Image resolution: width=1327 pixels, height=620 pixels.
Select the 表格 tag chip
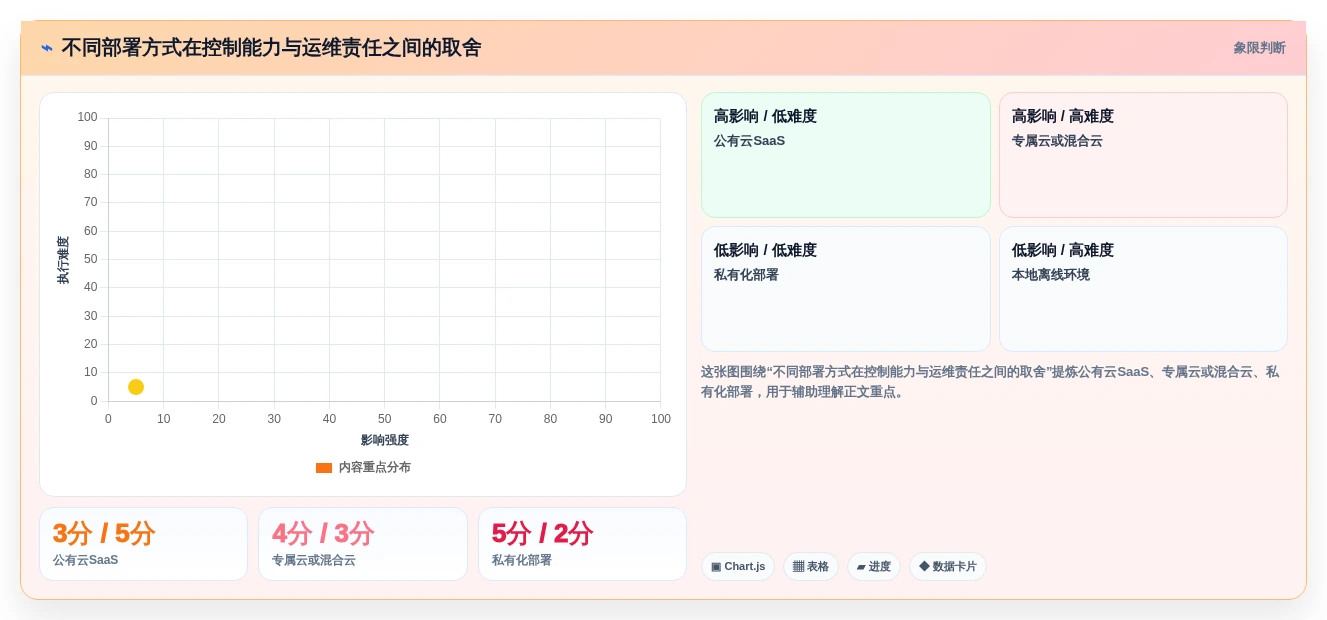pos(811,567)
